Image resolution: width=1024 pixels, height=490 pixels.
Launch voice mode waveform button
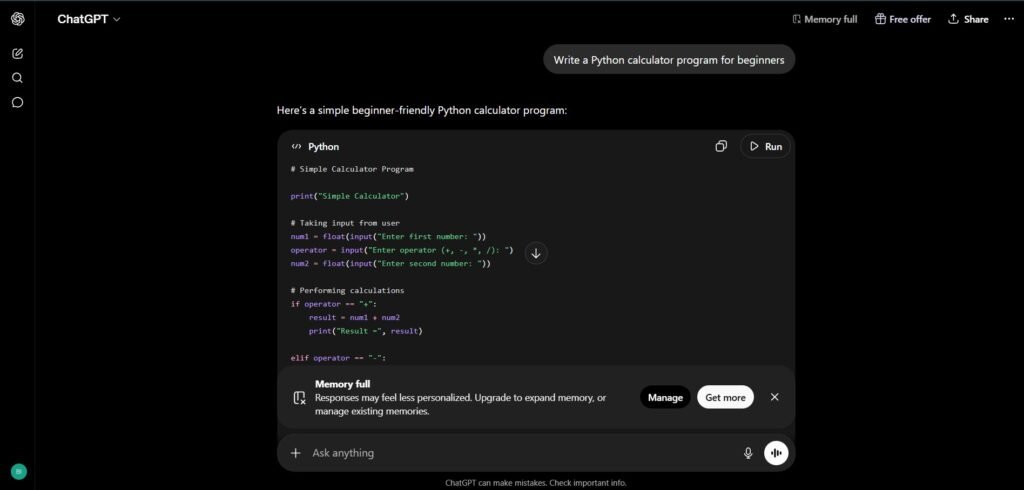tap(776, 453)
